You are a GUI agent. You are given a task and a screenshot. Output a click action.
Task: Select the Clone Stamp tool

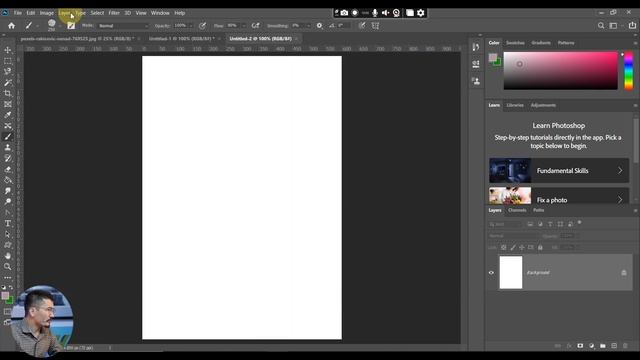[x=8, y=147]
